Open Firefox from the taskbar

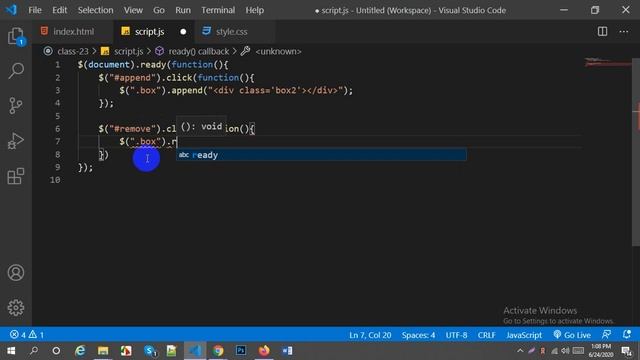coord(264,351)
